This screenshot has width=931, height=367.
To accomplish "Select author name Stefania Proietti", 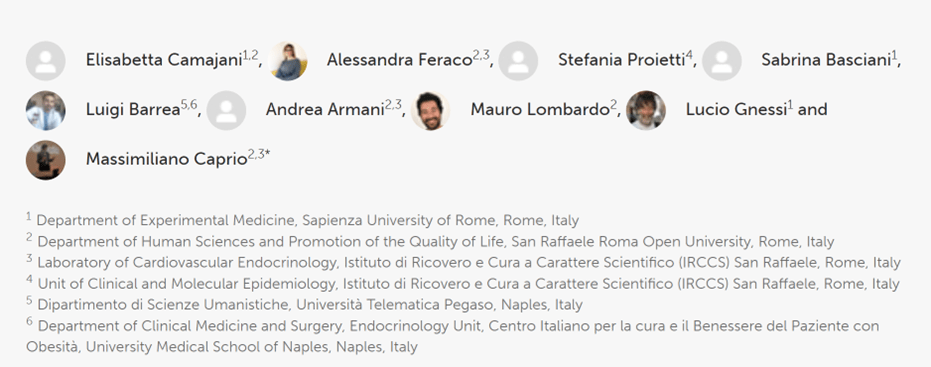I will click(x=621, y=60).
